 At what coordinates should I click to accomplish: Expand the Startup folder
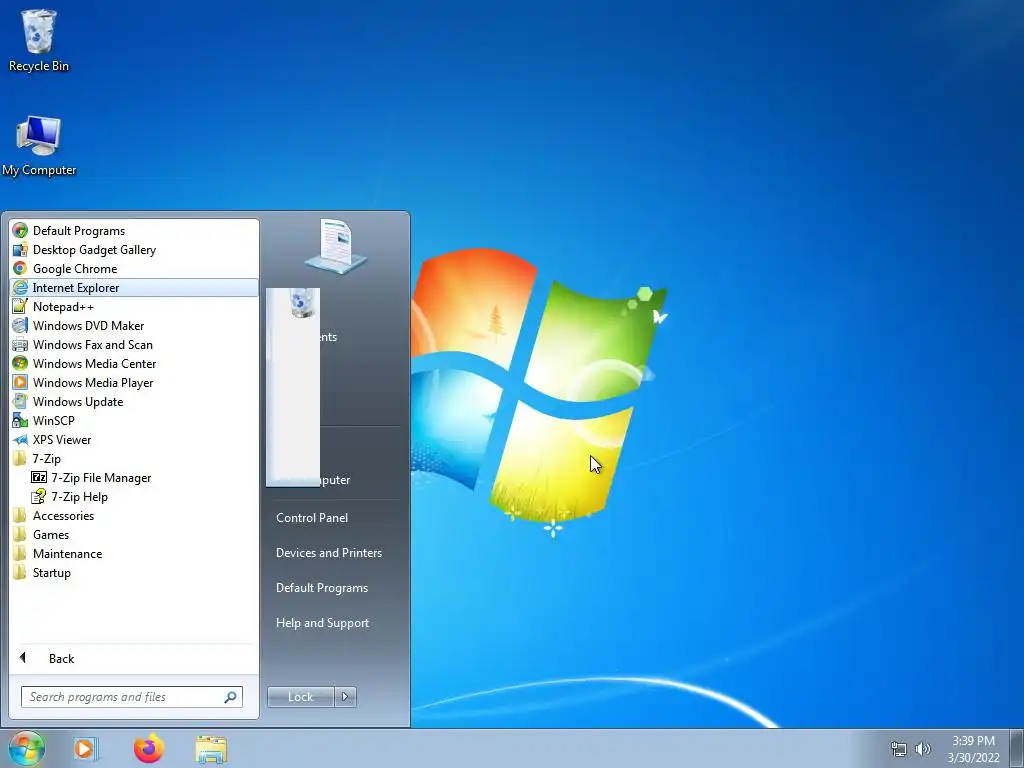52,572
